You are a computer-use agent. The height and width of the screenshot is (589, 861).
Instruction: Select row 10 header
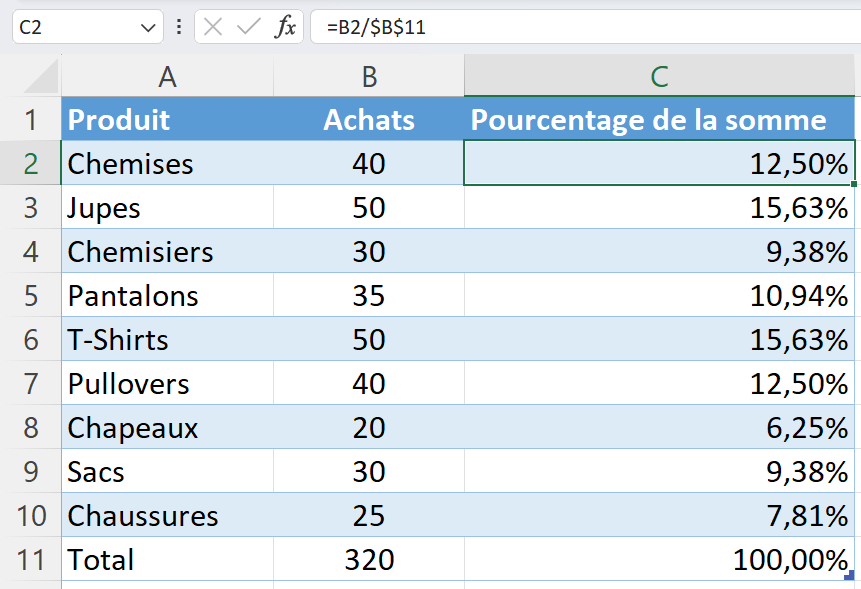click(x=31, y=514)
